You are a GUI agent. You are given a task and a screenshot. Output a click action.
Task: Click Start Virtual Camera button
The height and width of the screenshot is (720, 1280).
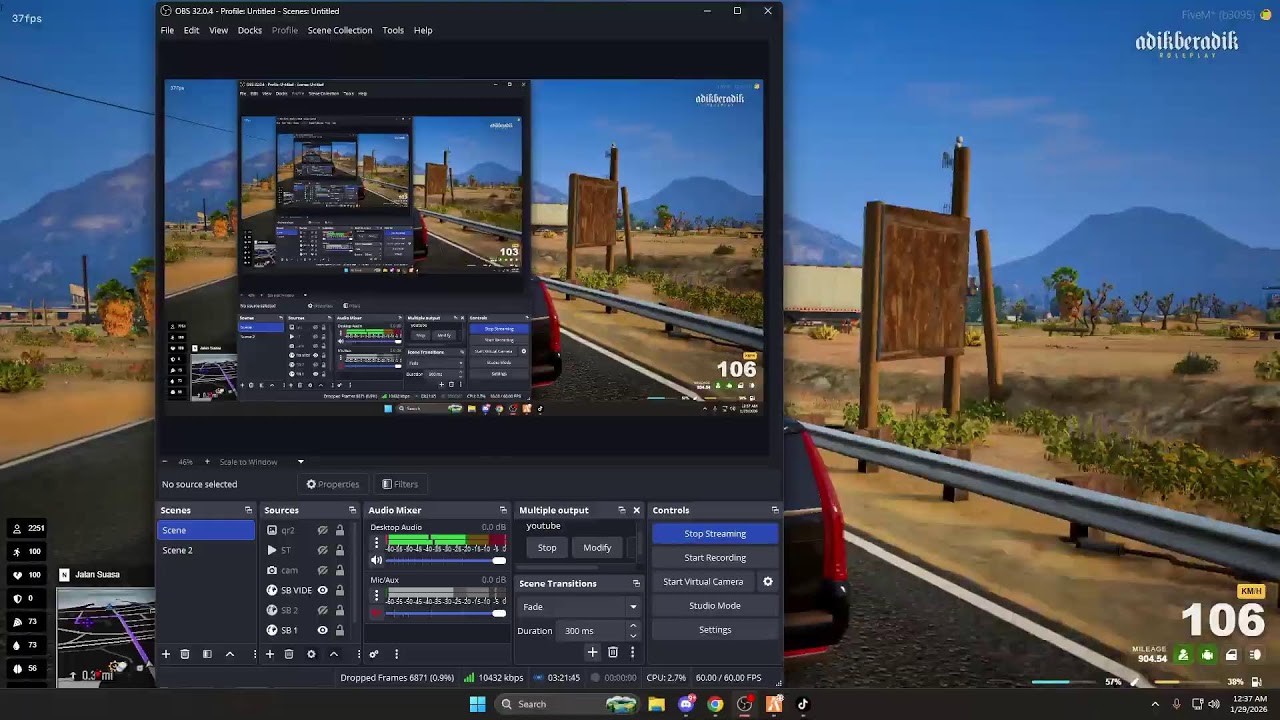point(703,581)
